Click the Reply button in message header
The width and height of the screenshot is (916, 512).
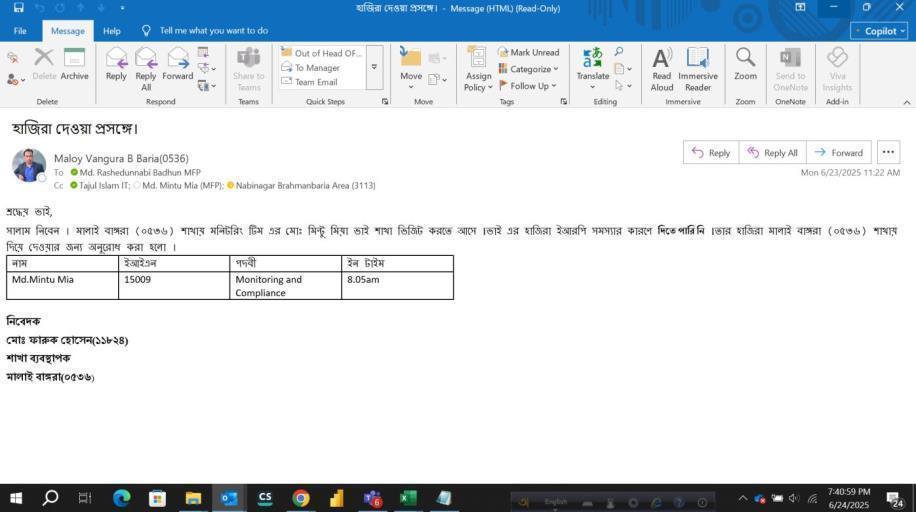click(x=710, y=153)
